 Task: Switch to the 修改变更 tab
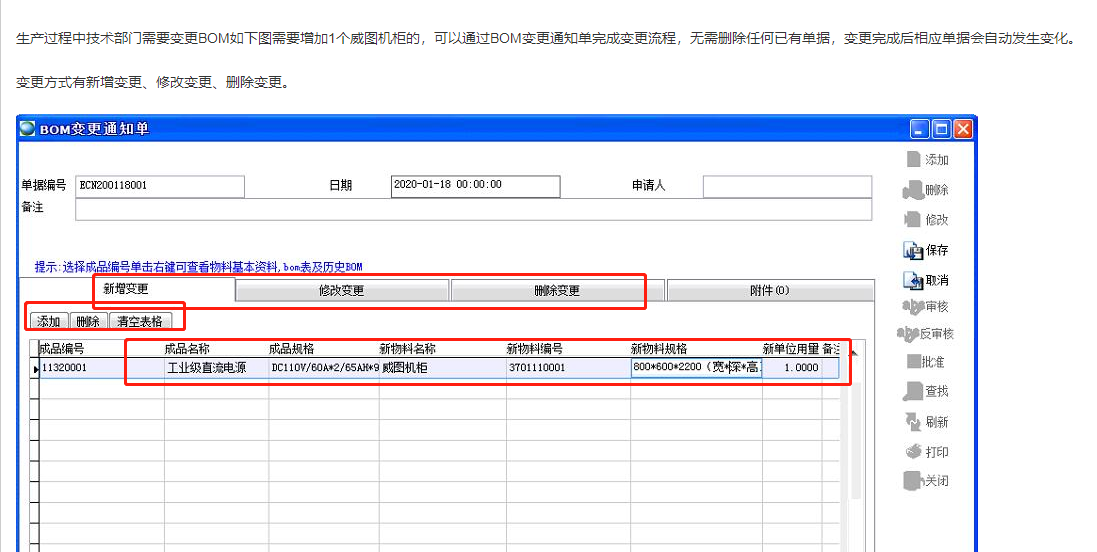(x=342, y=290)
